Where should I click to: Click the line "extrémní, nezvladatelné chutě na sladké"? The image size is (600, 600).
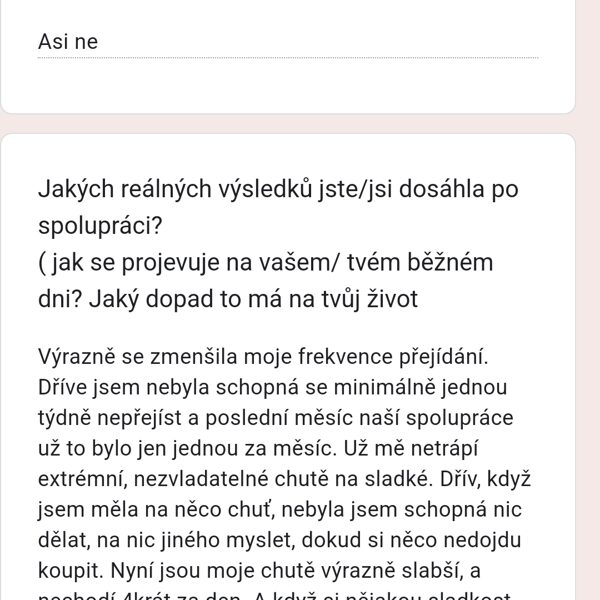pos(284,479)
